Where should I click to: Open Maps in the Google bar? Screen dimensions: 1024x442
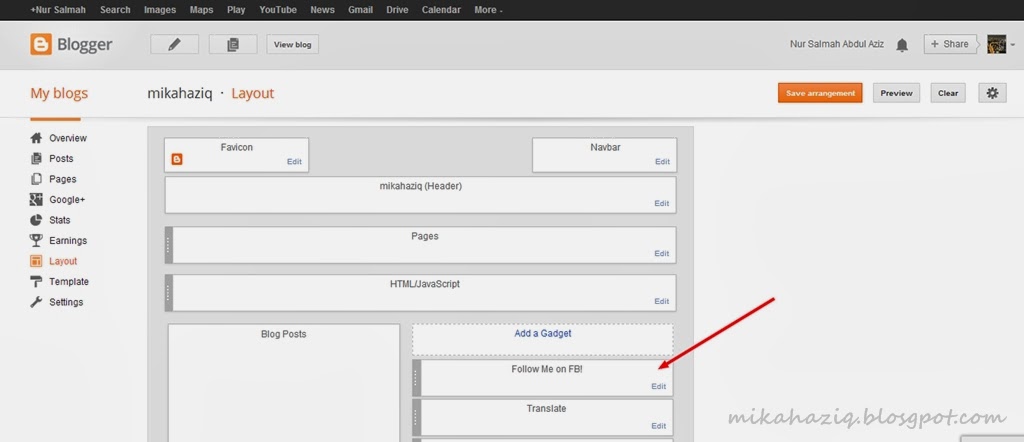click(x=202, y=10)
